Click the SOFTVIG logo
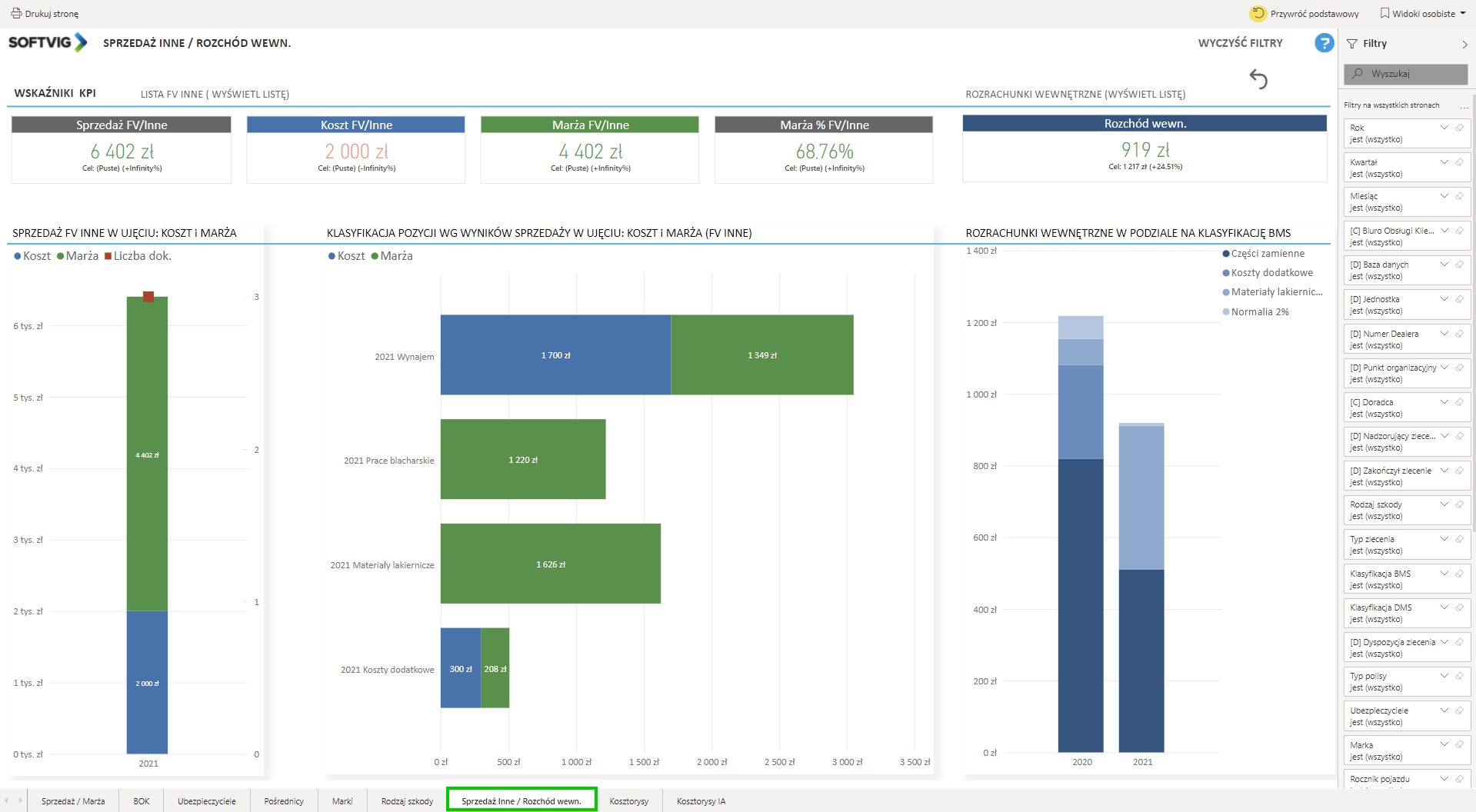The height and width of the screenshot is (812, 1476). click(48, 42)
